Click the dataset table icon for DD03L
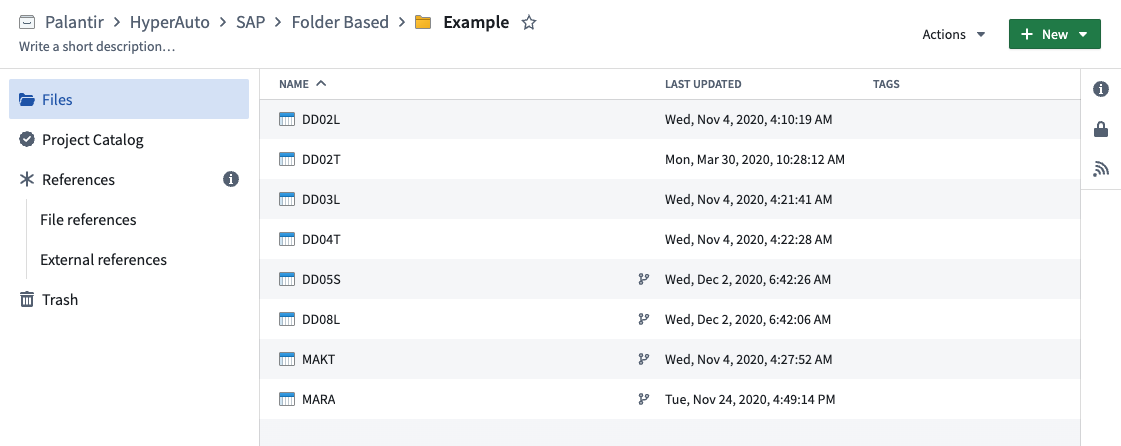 [x=287, y=199]
